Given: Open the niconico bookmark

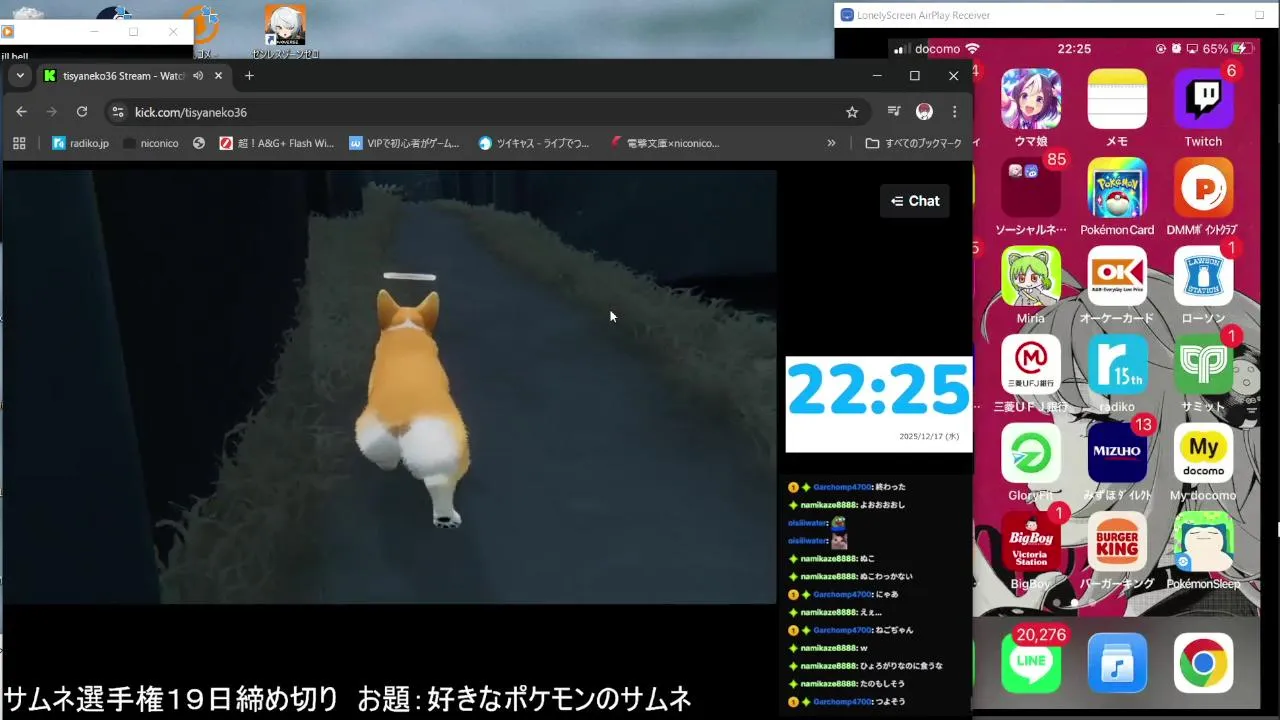Looking at the screenshot, I should 151,143.
